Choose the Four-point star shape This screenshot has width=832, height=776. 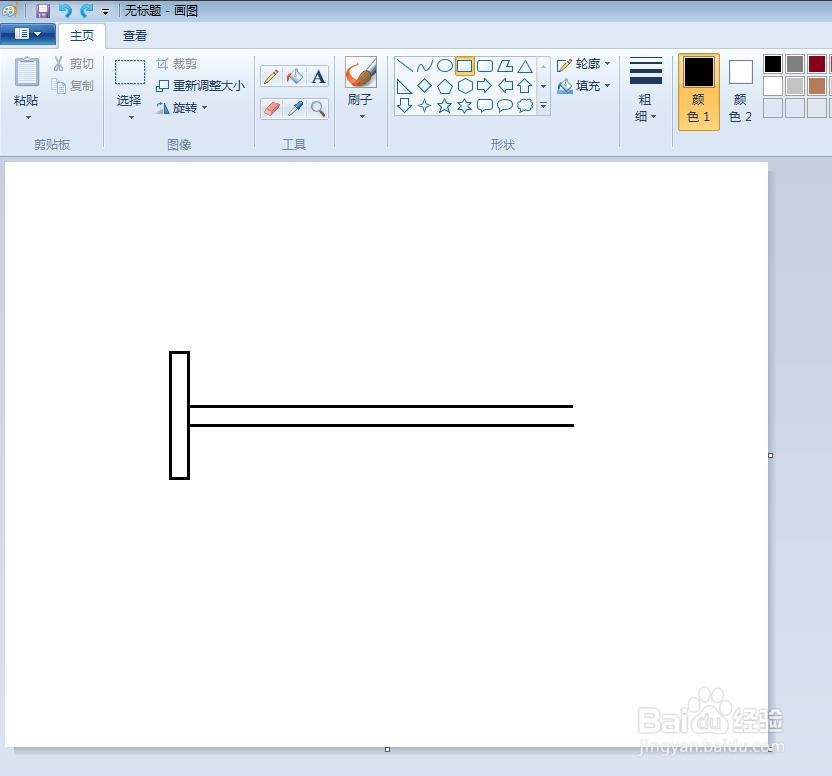(x=424, y=106)
